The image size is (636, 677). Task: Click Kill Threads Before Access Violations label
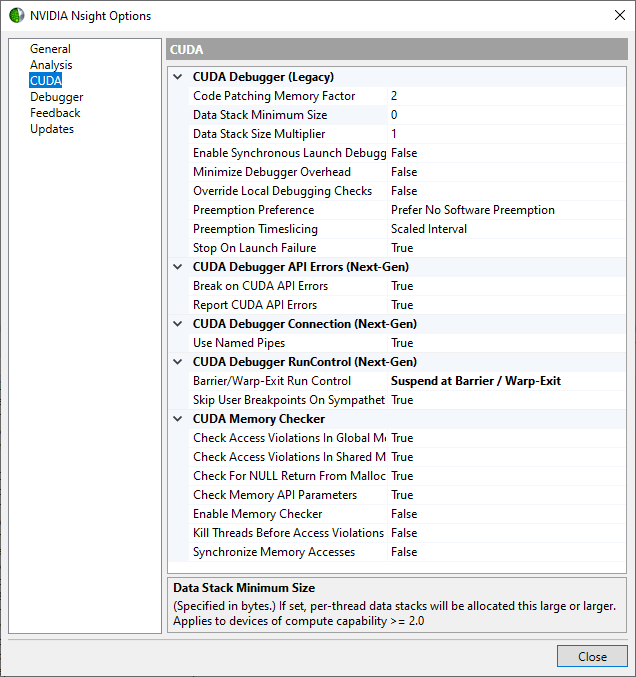click(x=288, y=533)
